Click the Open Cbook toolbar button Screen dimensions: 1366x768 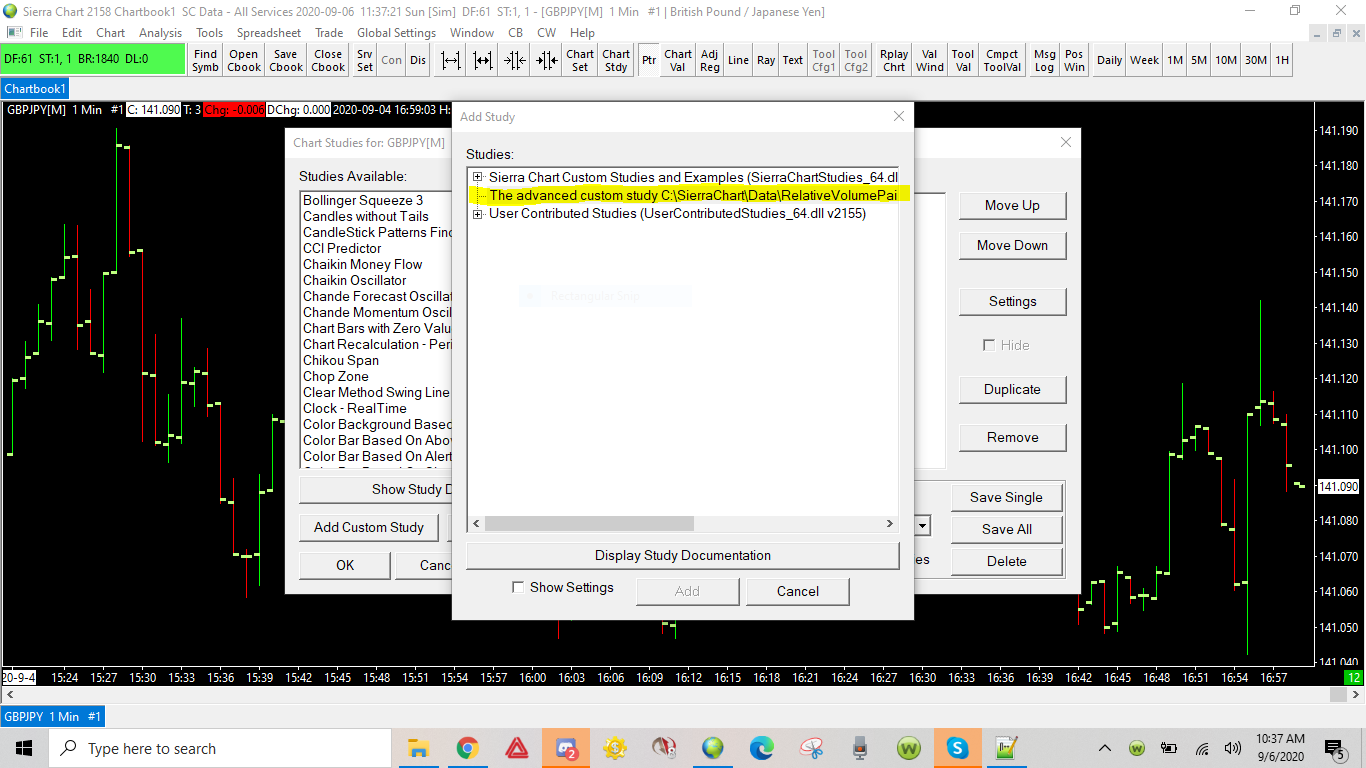(x=244, y=60)
